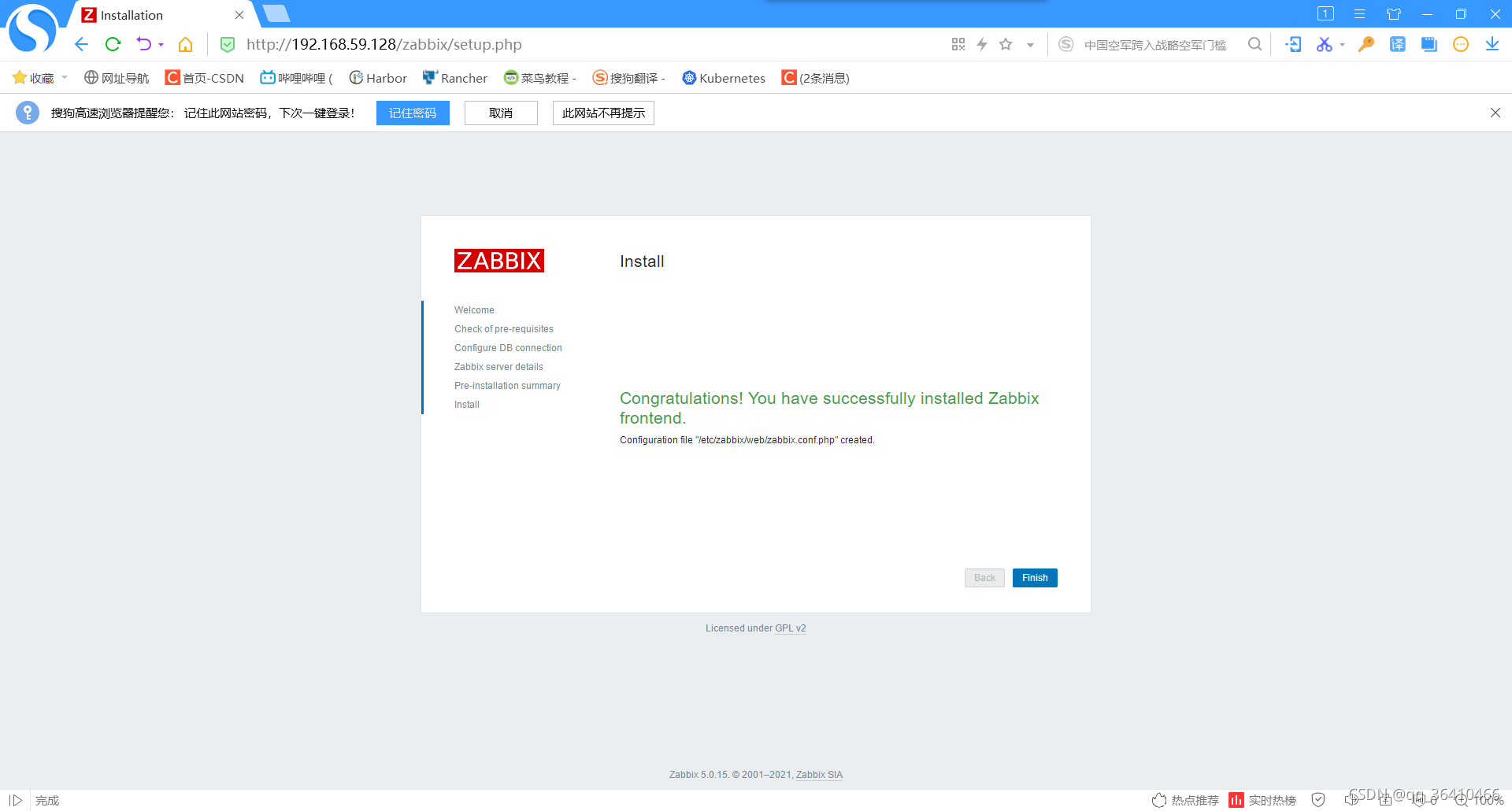Open the GPL v2 license link
The width and height of the screenshot is (1512, 811).
point(791,628)
